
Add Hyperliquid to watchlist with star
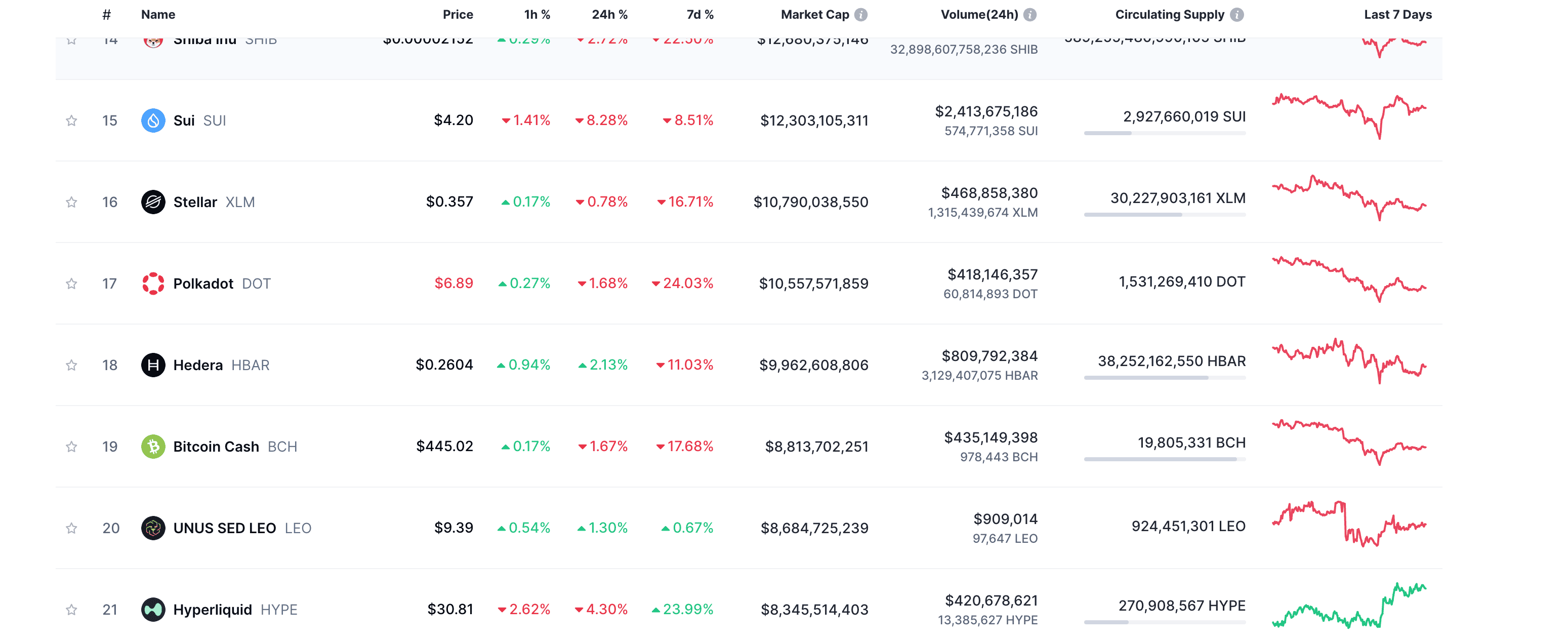click(x=71, y=610)
